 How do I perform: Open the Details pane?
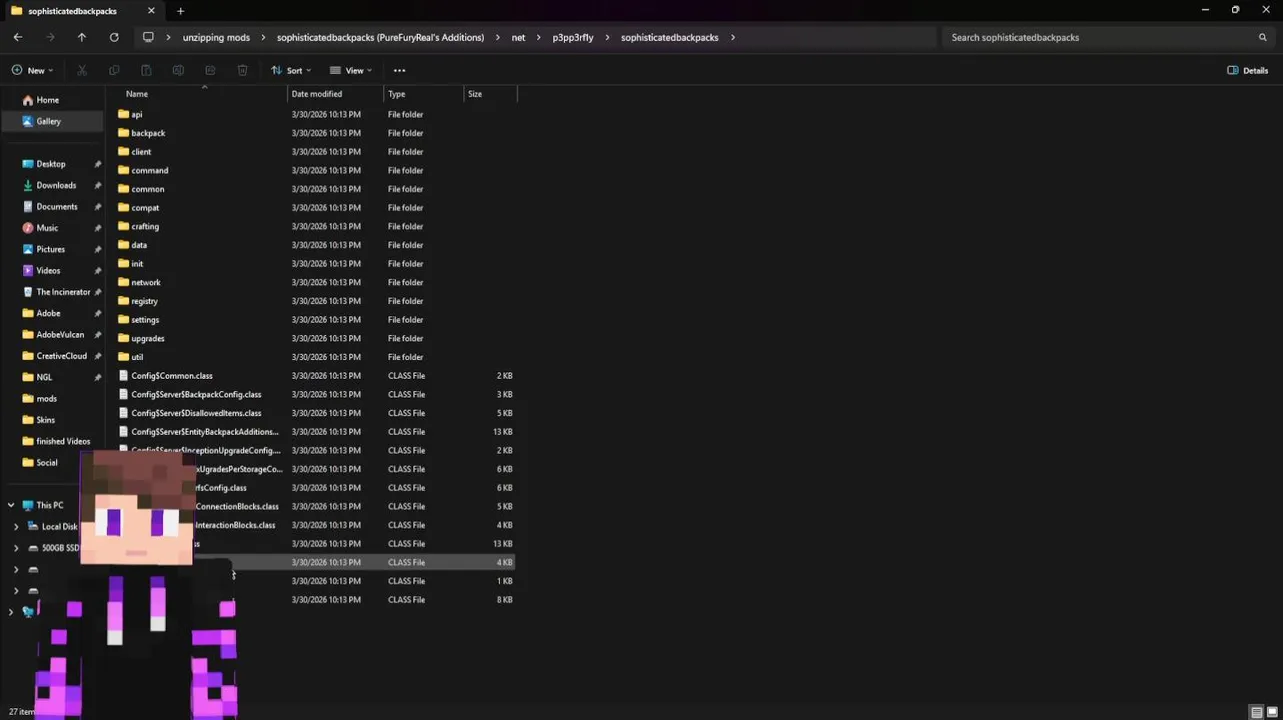tap(1247, 70)
